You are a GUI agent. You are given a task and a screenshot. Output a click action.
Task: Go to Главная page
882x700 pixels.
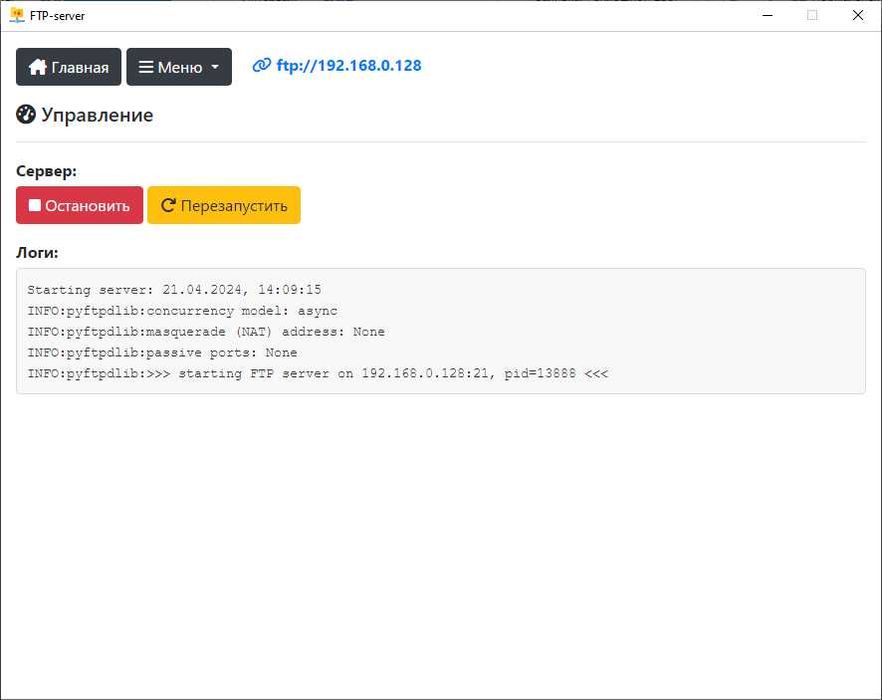click(80, 67)
